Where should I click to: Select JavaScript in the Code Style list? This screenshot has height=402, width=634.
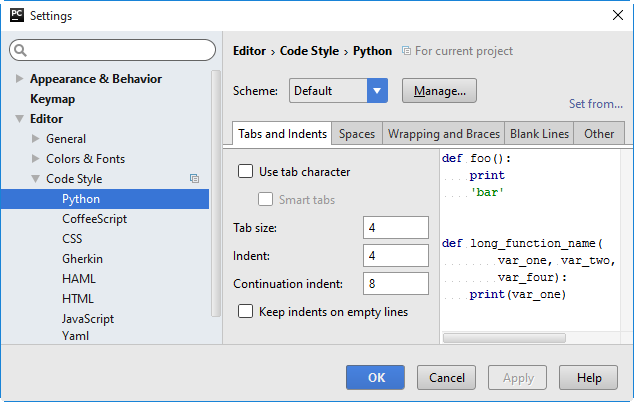88,319
